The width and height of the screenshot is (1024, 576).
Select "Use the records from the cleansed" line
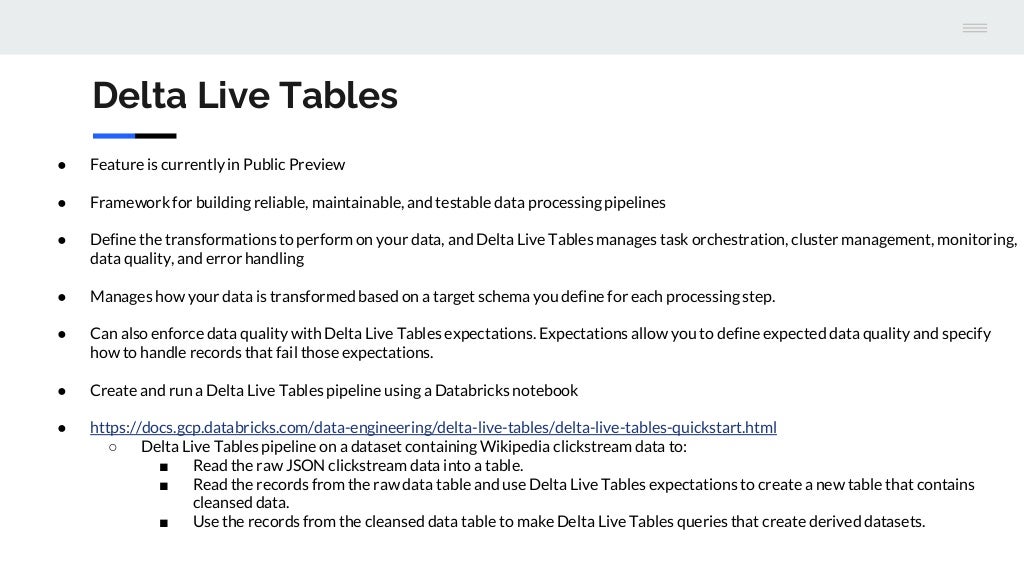coord(559,522)
